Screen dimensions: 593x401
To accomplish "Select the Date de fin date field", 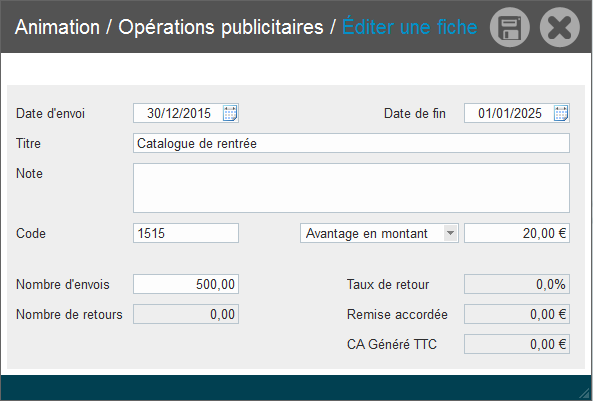I will click(517, 113).
